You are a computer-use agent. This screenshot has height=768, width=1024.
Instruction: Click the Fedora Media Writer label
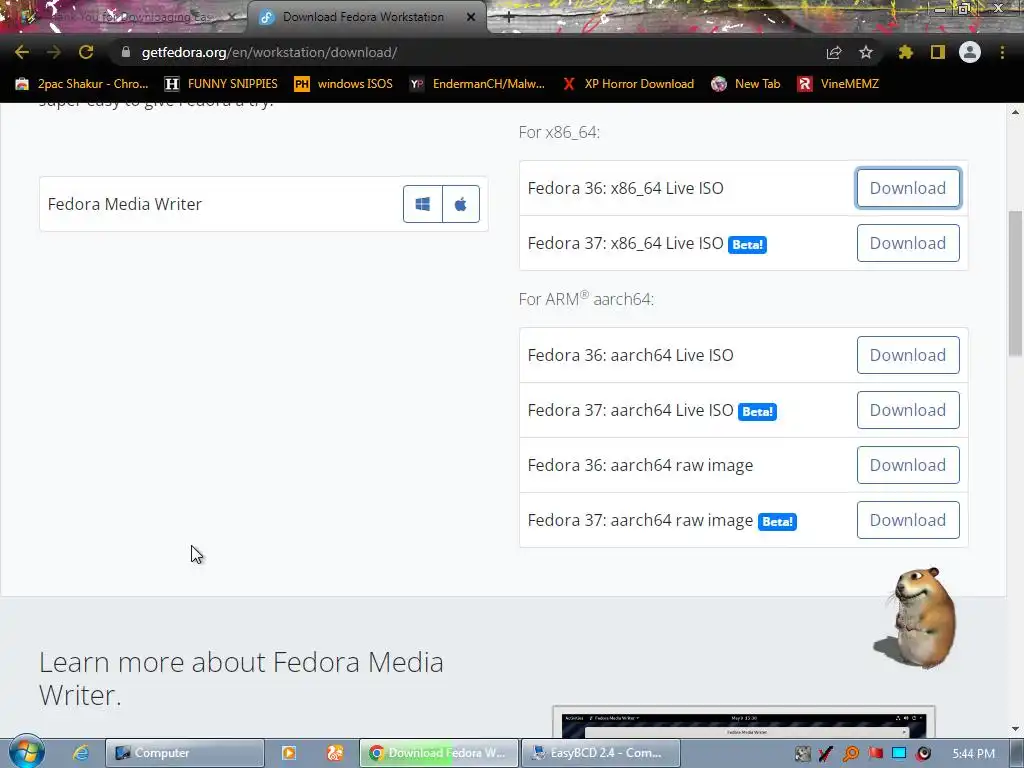pos(125,204)
